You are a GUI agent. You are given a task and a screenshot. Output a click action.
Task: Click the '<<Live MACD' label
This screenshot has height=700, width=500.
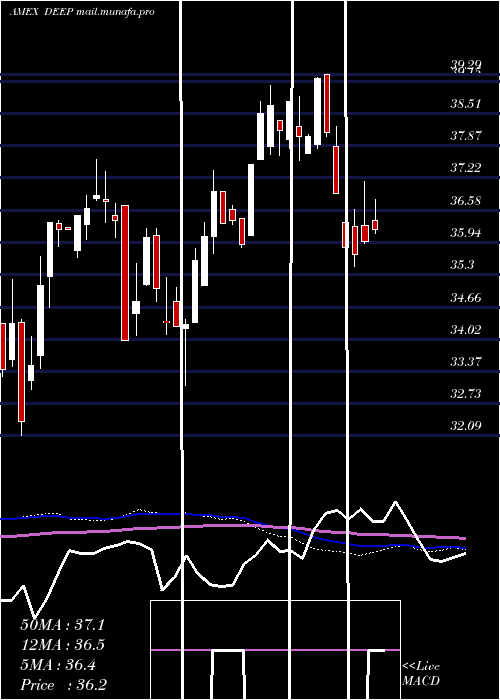point(421,673)
